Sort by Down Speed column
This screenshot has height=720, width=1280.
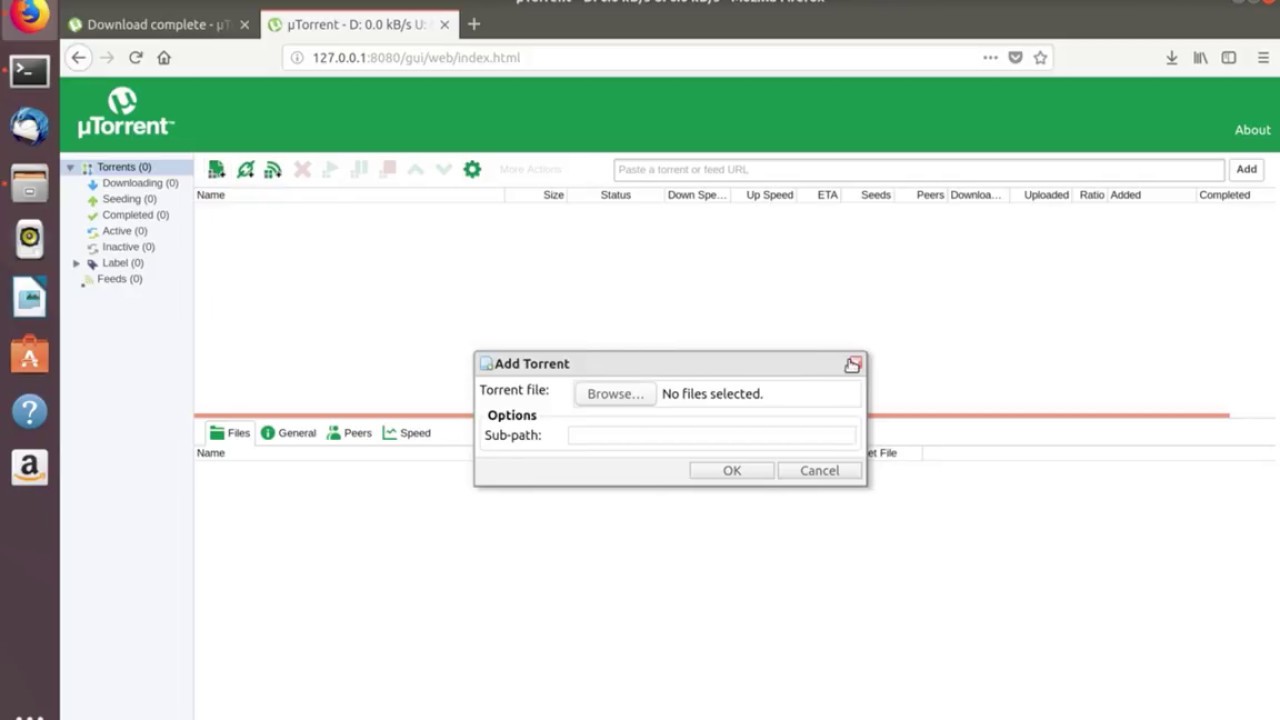point(697,195)
